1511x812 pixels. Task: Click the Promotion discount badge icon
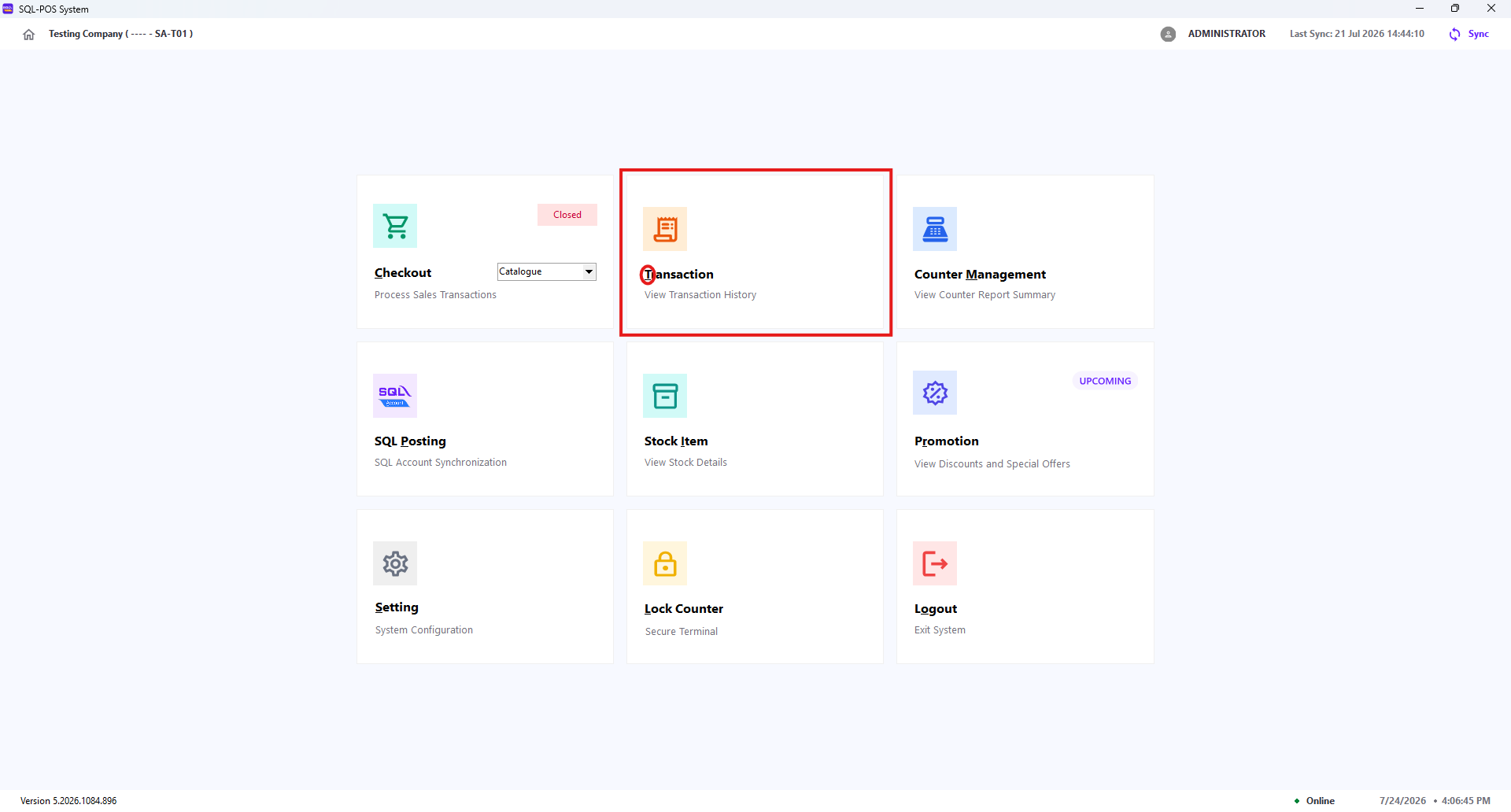[x=935, y=393]
